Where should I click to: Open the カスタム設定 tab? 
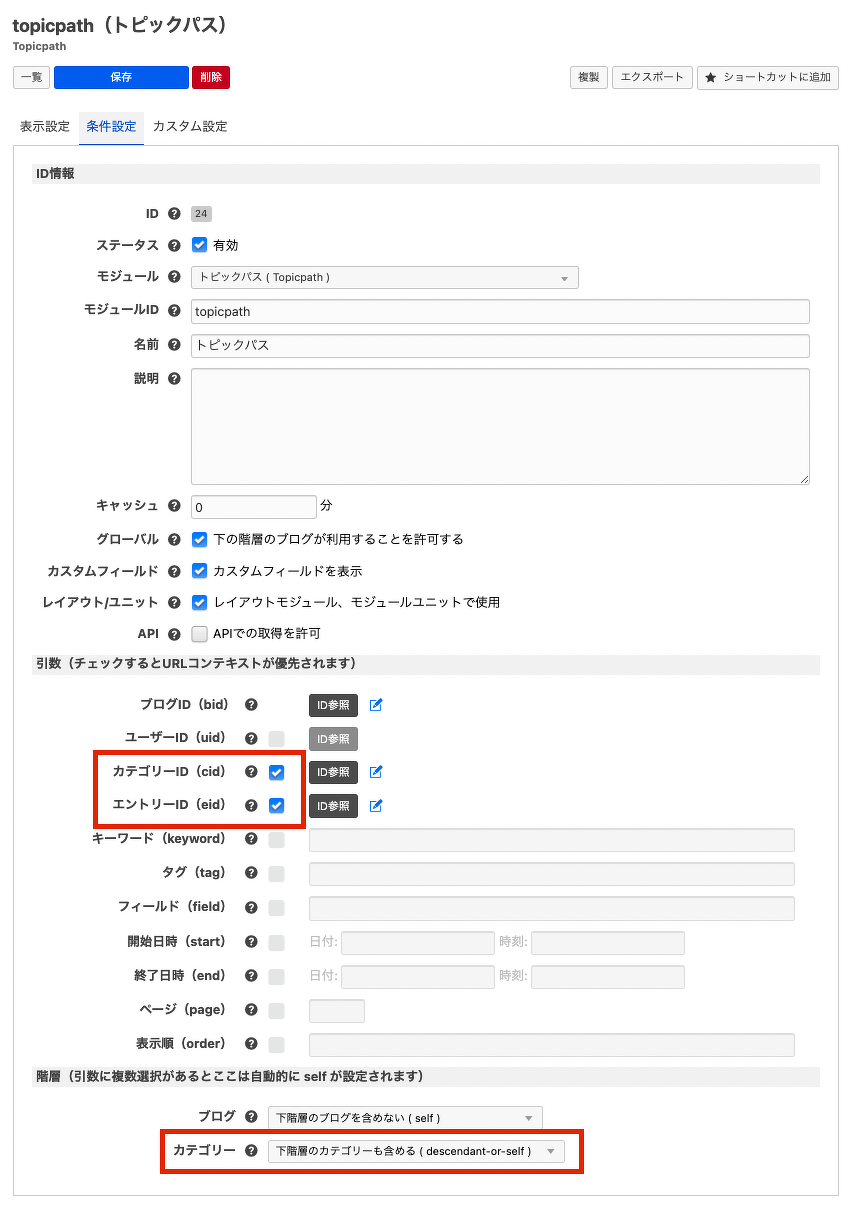point(190,127)
